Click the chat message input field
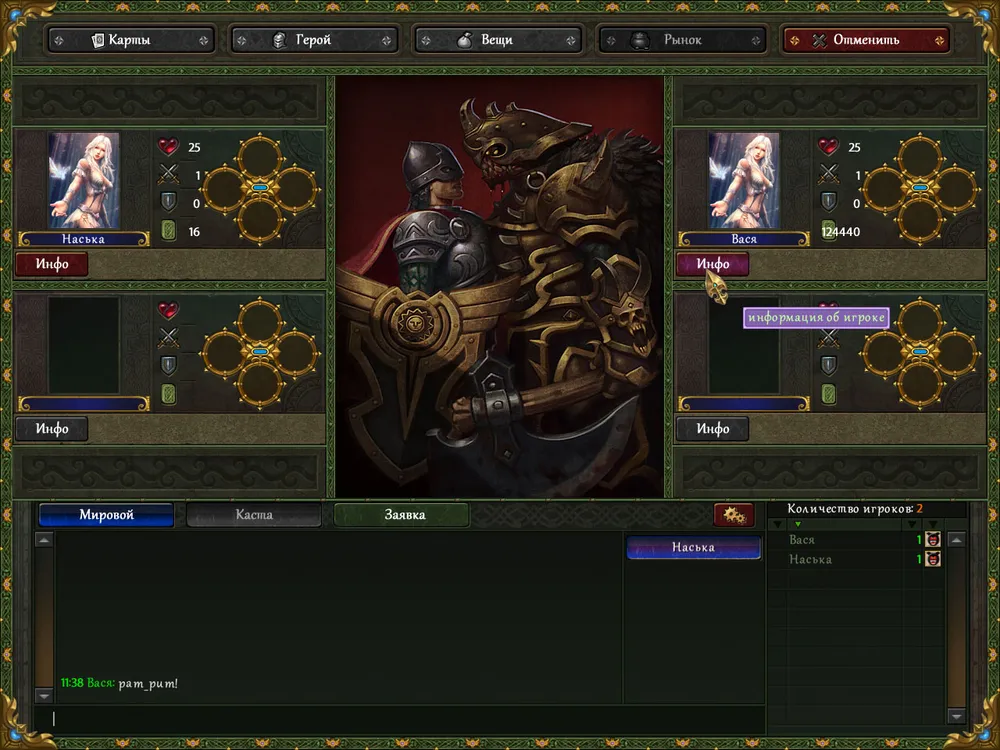Viewport: 1000px width, 750px height. coord(400,718)
